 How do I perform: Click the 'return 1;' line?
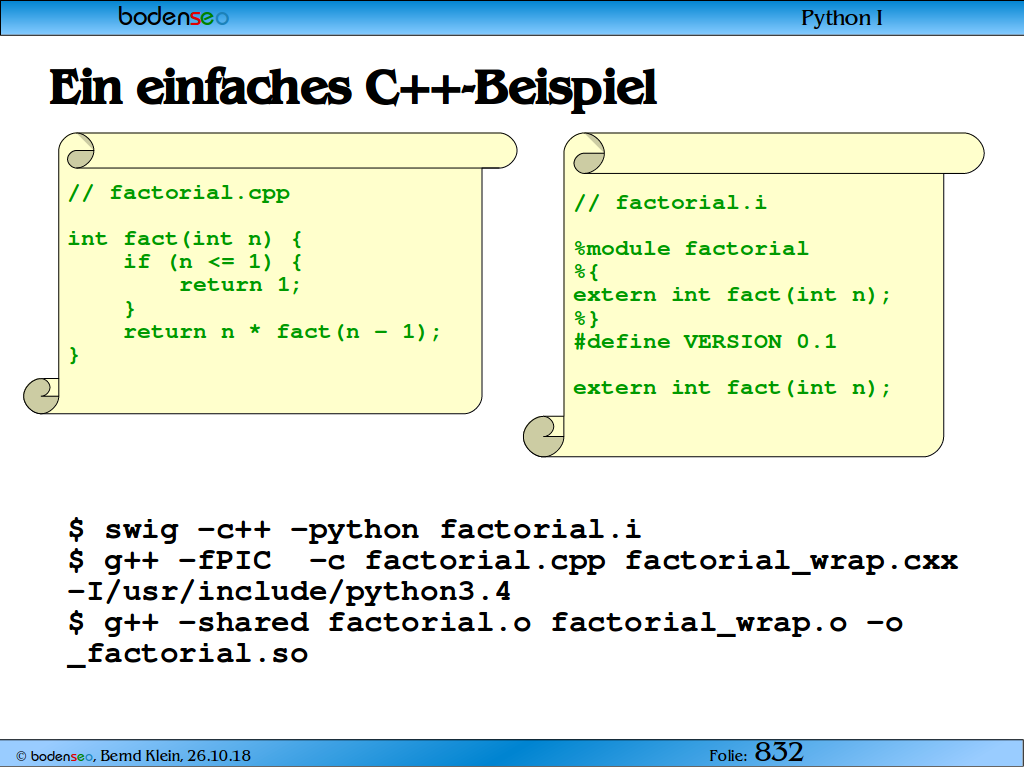[240, 285]
